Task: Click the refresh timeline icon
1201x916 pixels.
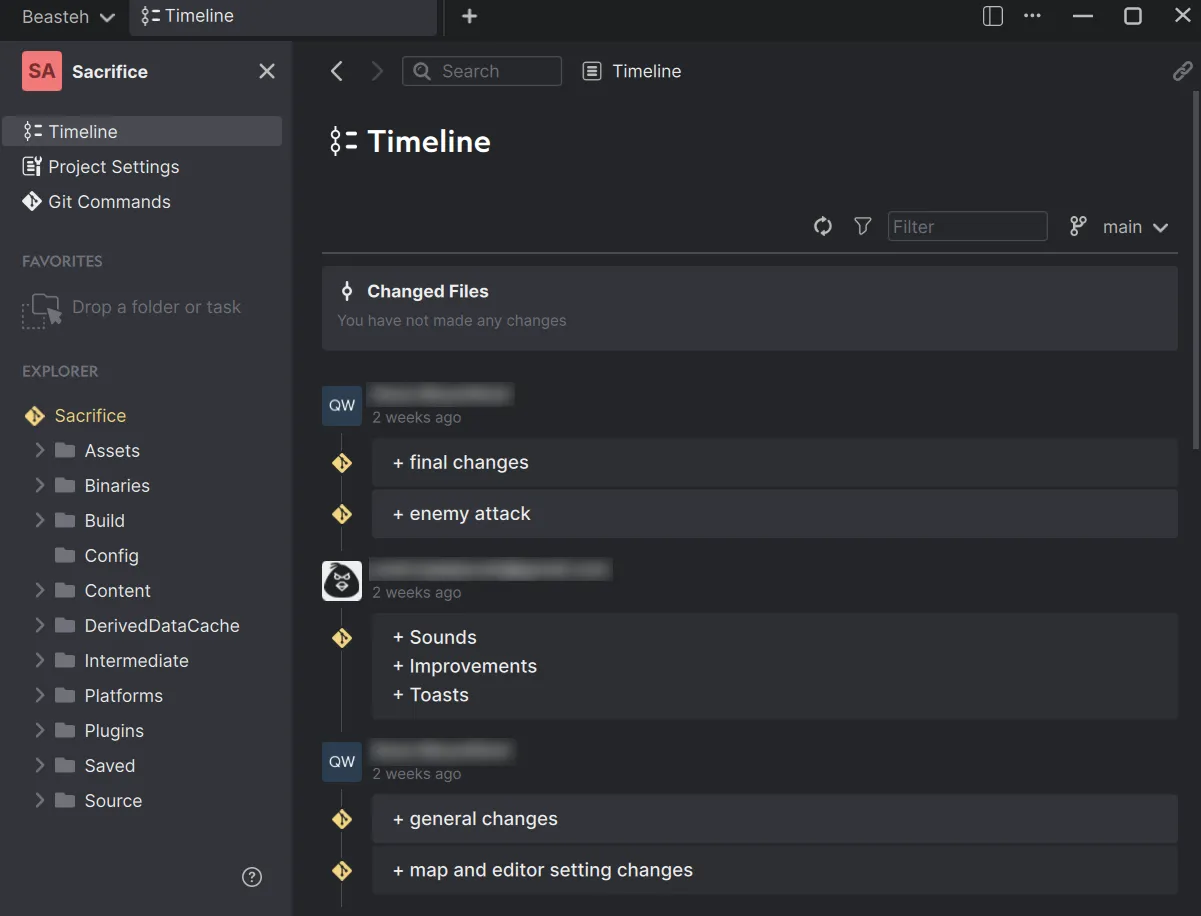Action: click(x=822, y=226)
